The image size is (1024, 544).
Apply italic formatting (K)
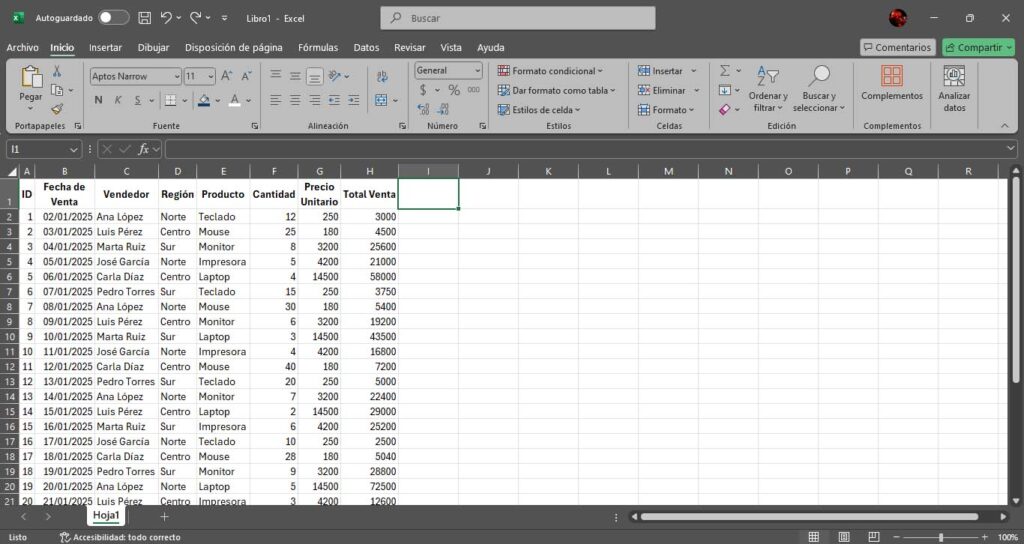pyautogui.click(x=118, y=100)
